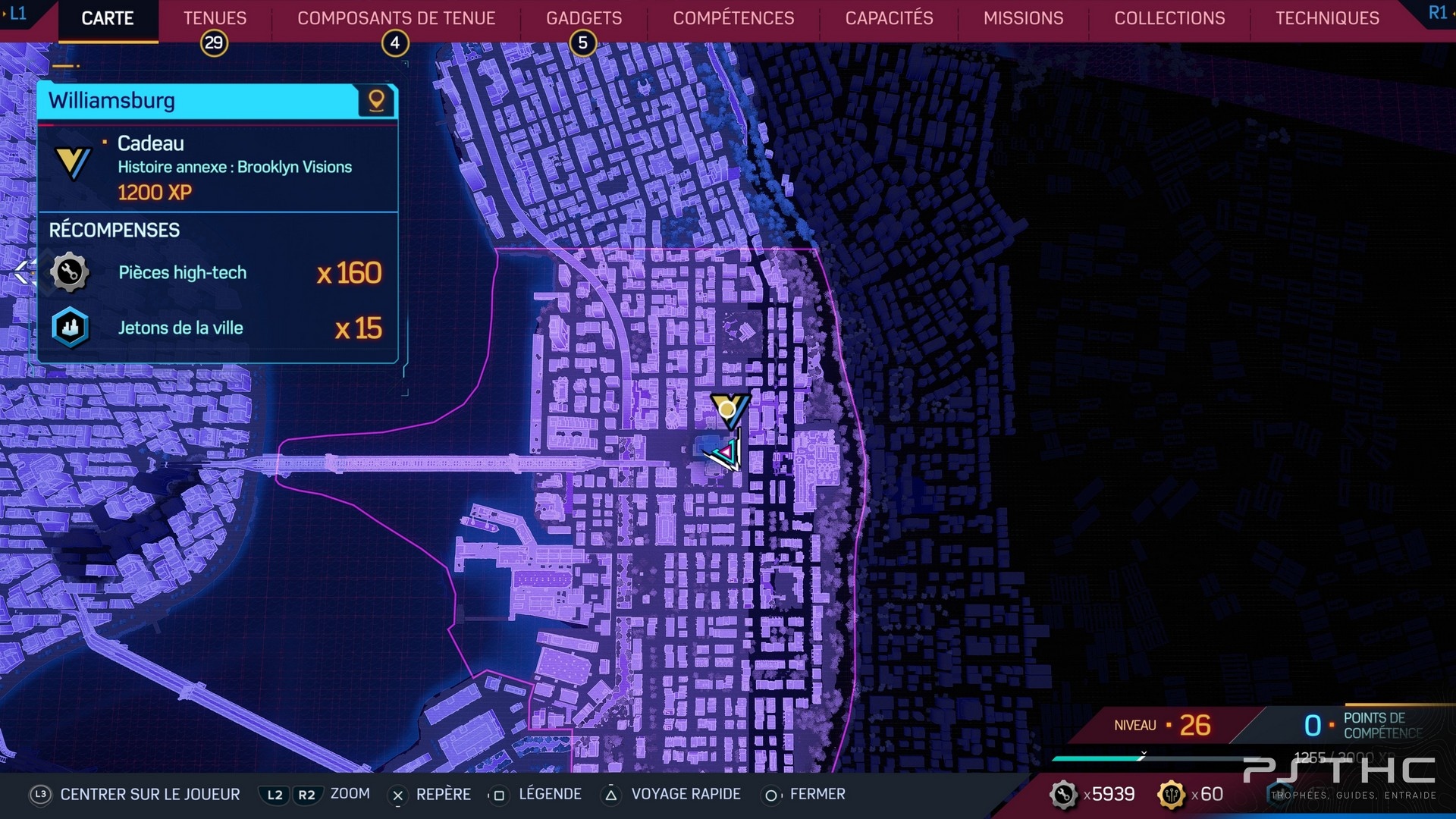Click the 1200 XP reward text
This screenshot has height=819, width=1456.
pyautogui.click(x=155, y=193)
